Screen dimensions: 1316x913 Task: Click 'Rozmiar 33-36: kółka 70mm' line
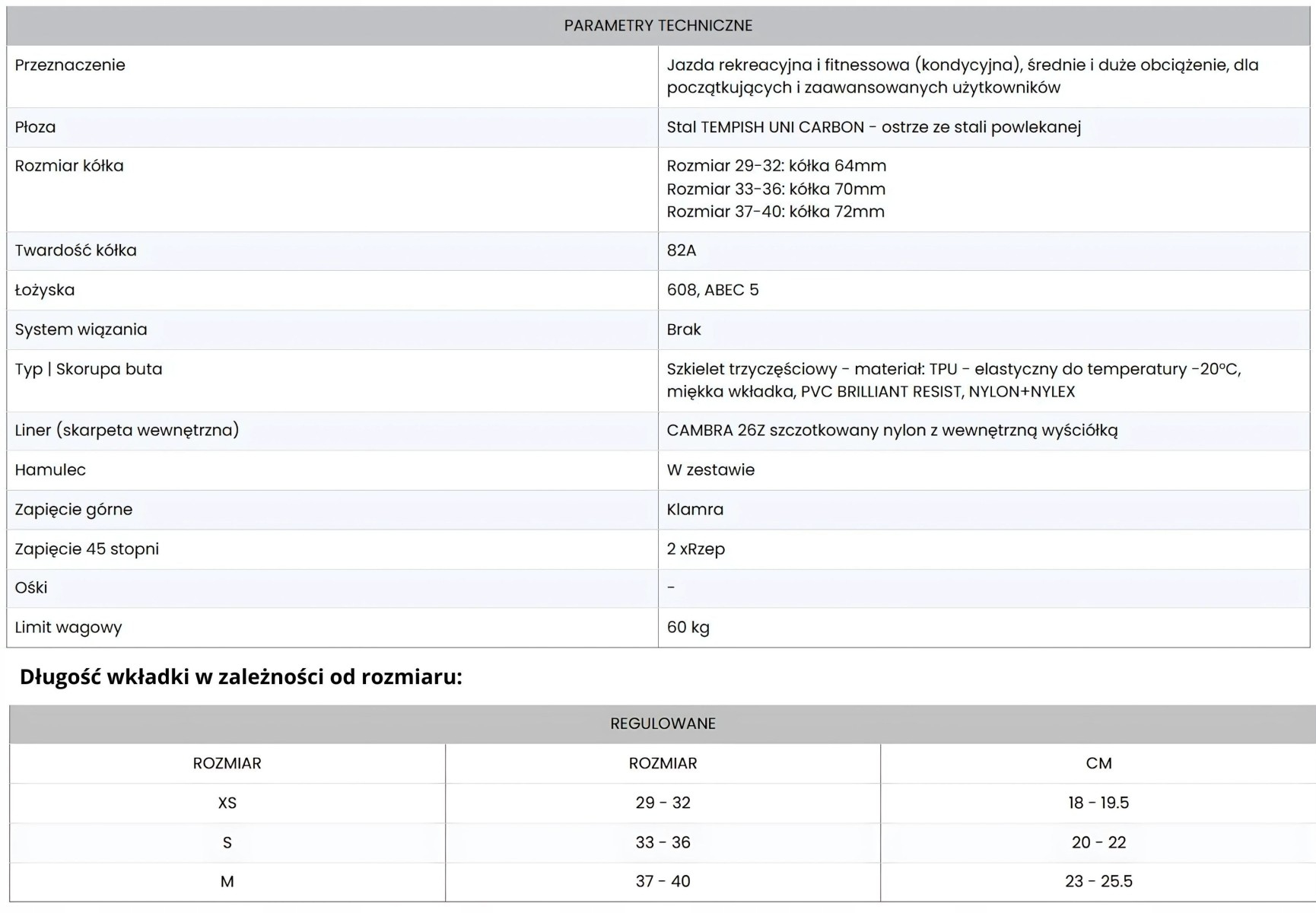(x=776, y=189)
